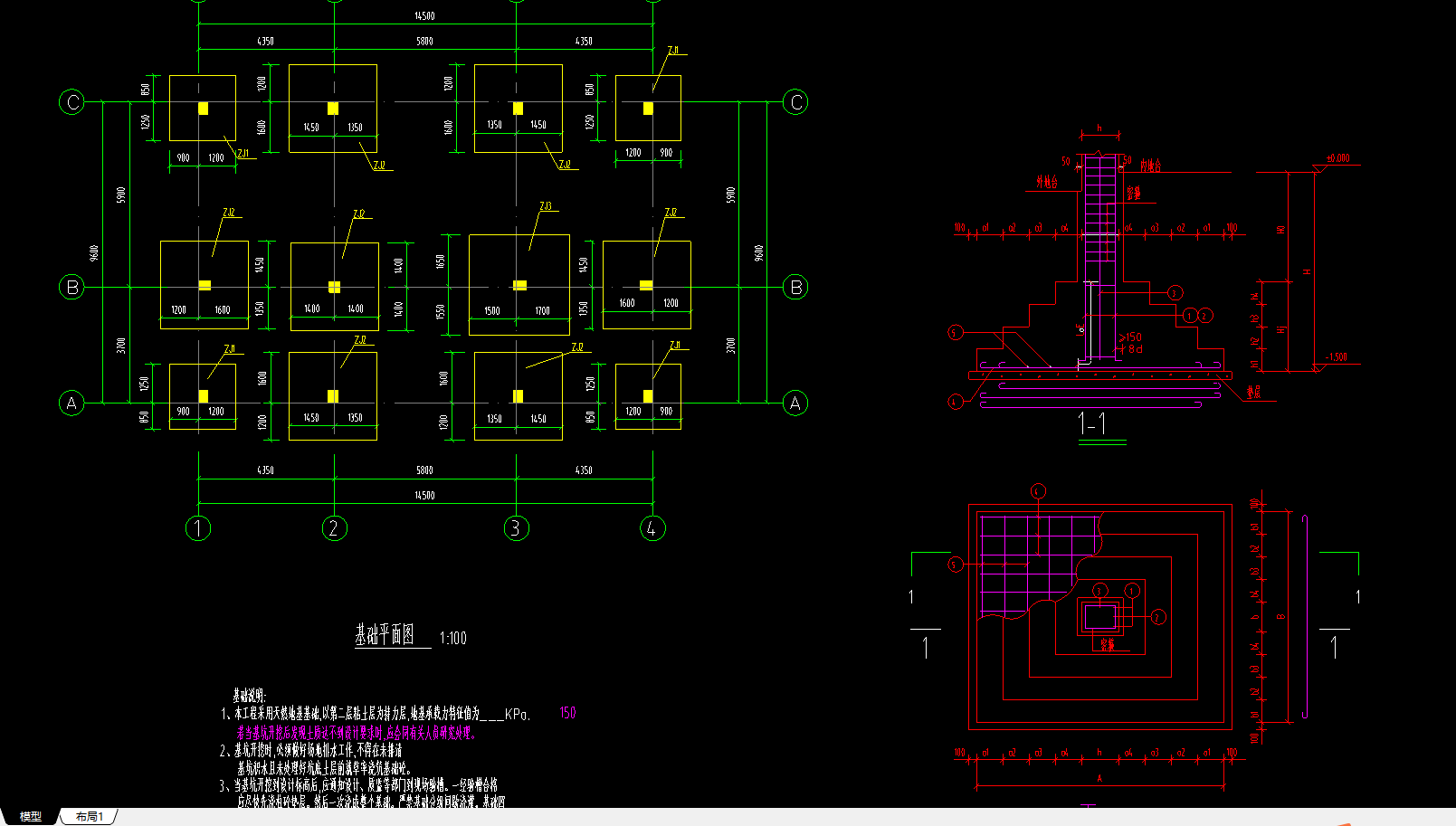Switch to the 模型 tab
Viewport: 1456px width, 826px height.
click(31, 817)
